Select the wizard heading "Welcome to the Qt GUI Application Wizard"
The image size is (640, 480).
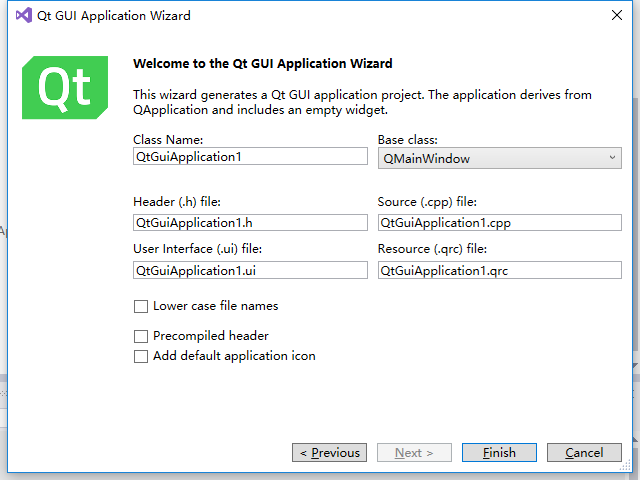(x=263, y=64)
